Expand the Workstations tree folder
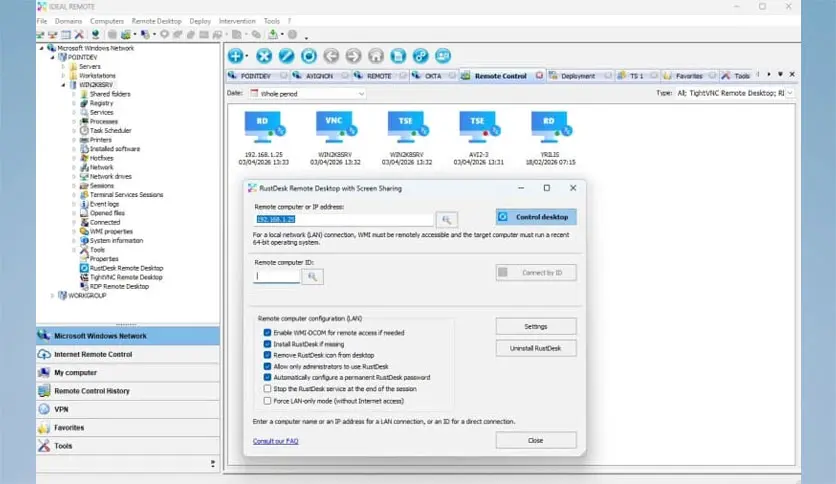836x484 pixels. pos(63,76)
